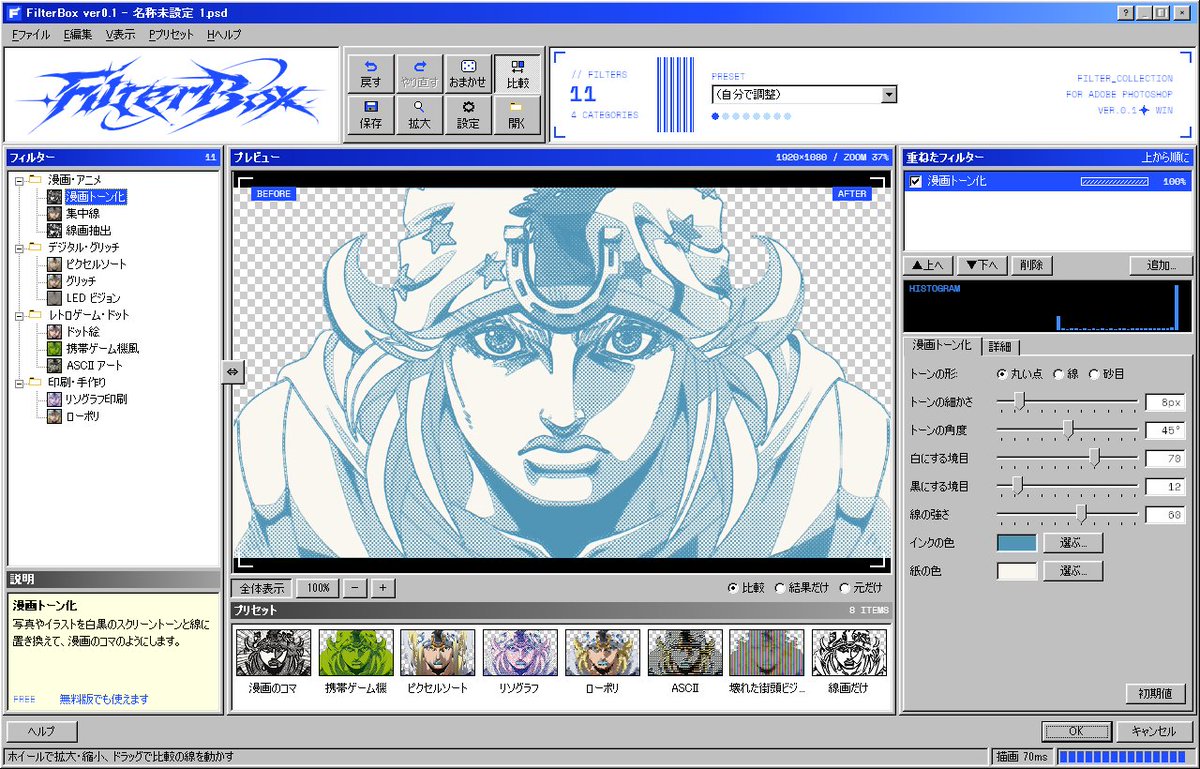Click the キャンセル cancel button
Viewport: 1200px width, 769px height.
pyautogui.click(x=1154, y=731)
